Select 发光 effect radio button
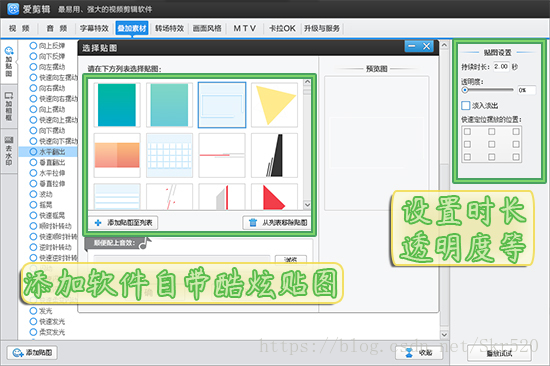550x366 pixels. click(33, 311)
